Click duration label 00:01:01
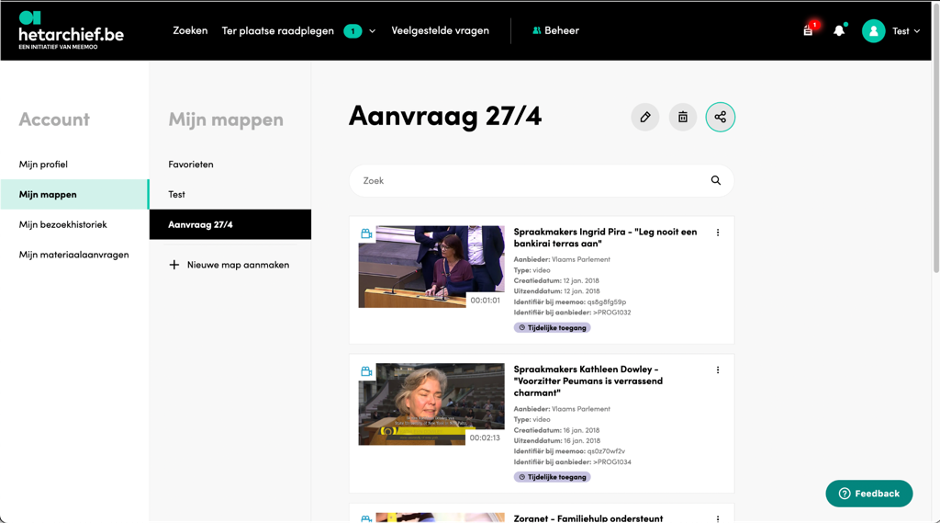The image size is (941, 525). [485, 300]
